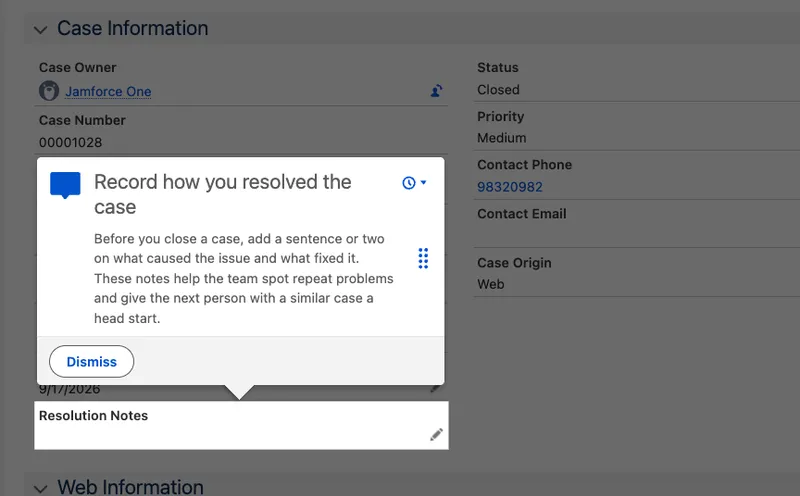Click the blue chat bubble prompt icon

click(65, 185)
